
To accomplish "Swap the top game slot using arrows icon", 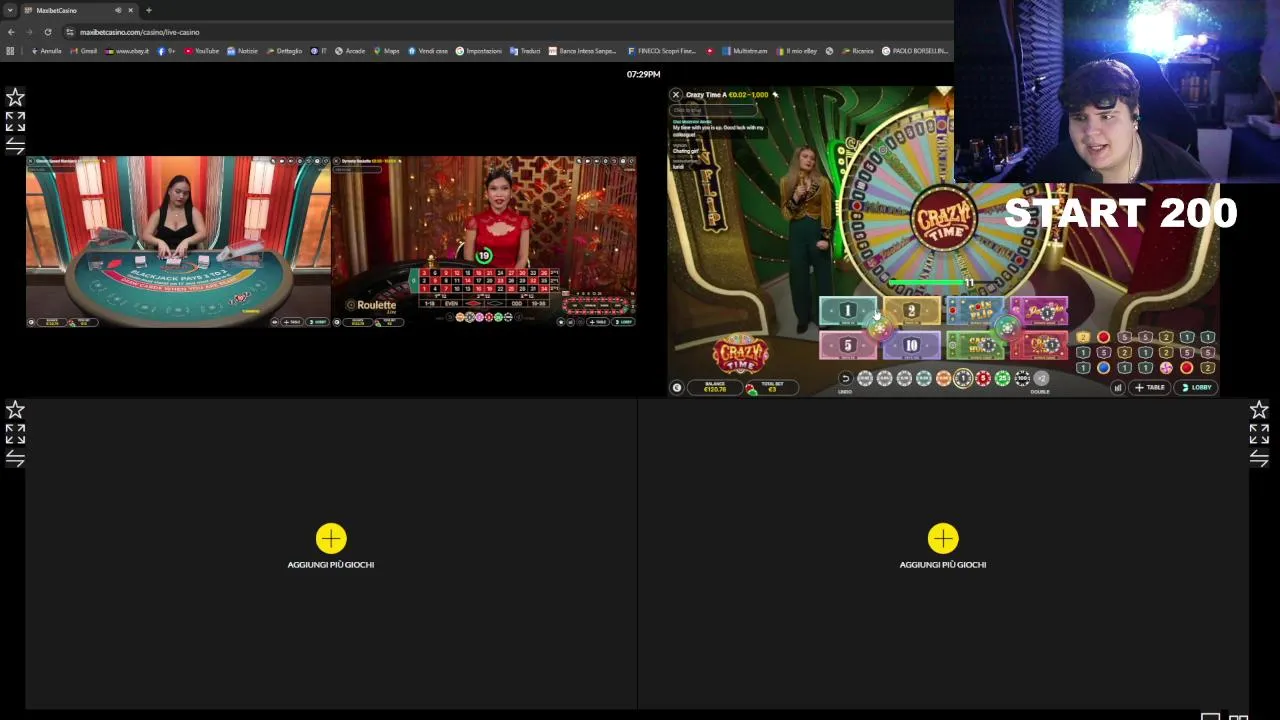I will point(15,146).
